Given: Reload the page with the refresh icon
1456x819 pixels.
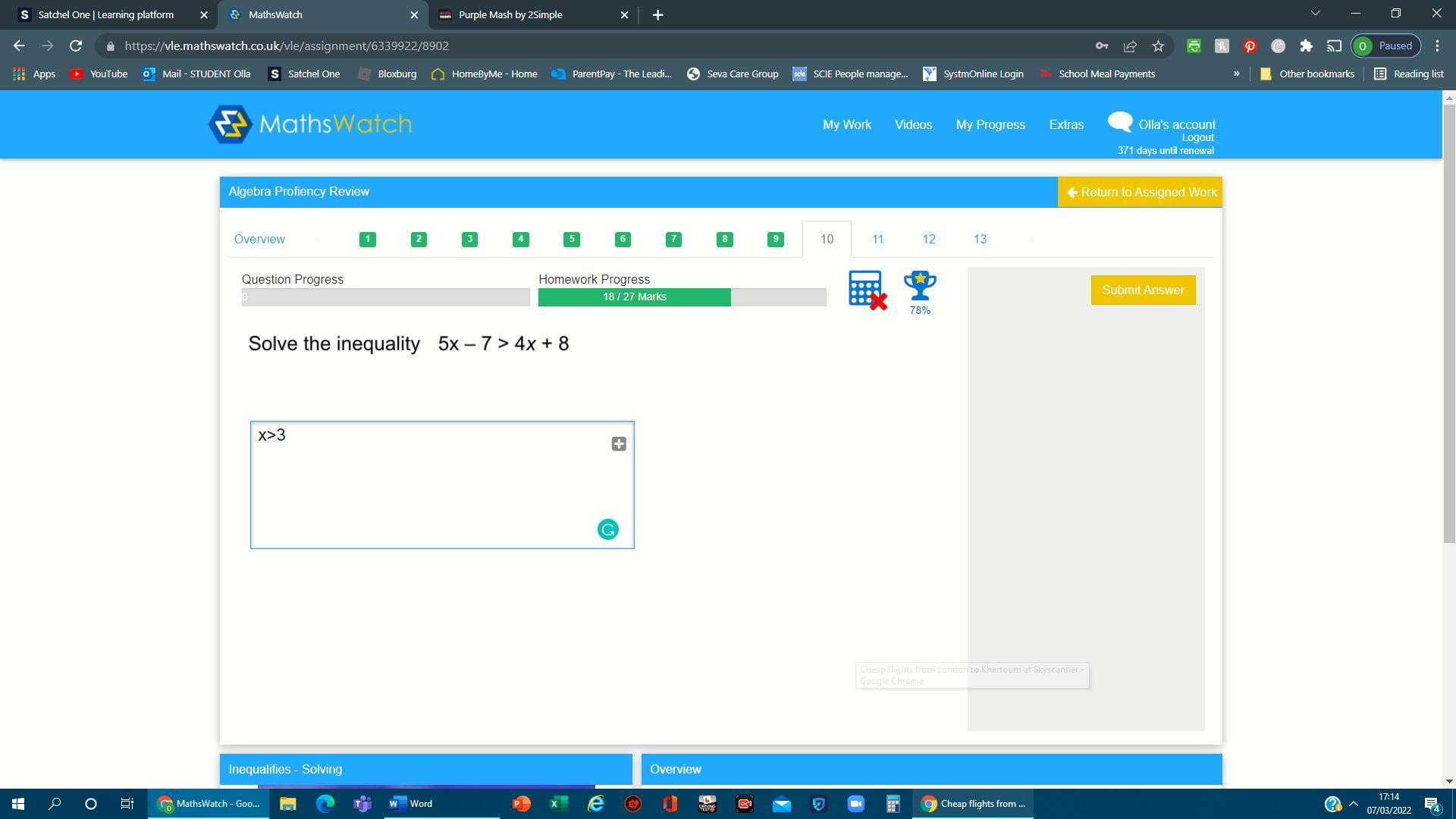Looking at the screenshot, I should coord(76,46).
